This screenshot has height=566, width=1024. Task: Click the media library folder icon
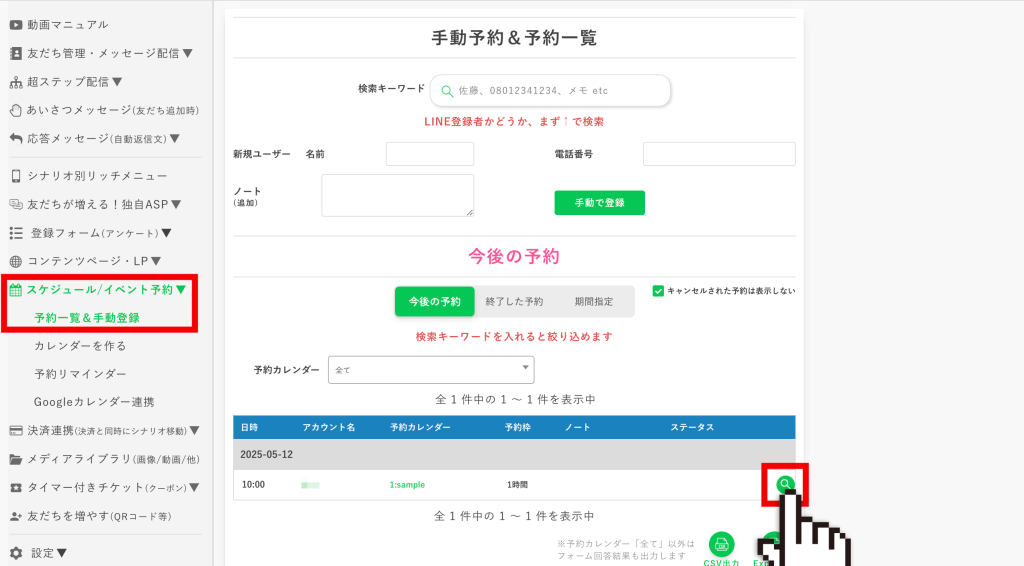[16, 460]
